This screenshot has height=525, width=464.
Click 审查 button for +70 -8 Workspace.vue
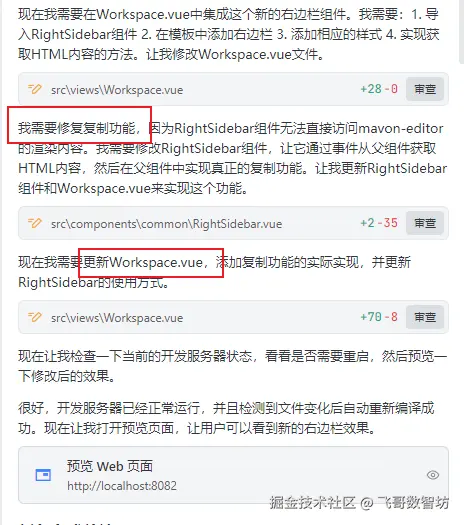point(425,317)
